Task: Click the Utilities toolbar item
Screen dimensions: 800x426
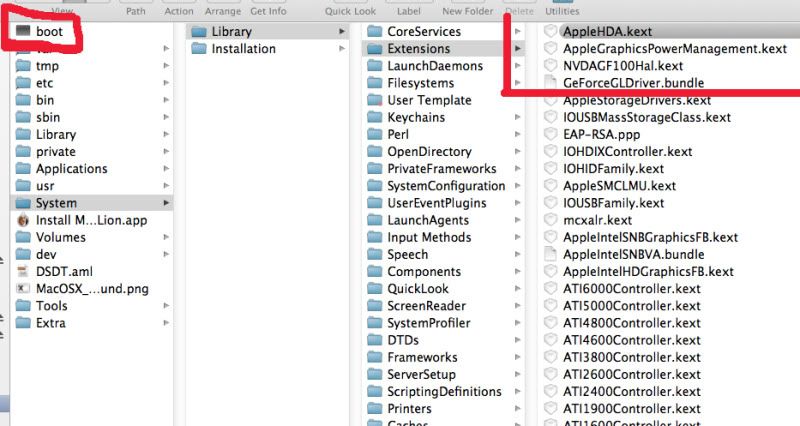Action: pyautogui.click(x=562, y=11)
